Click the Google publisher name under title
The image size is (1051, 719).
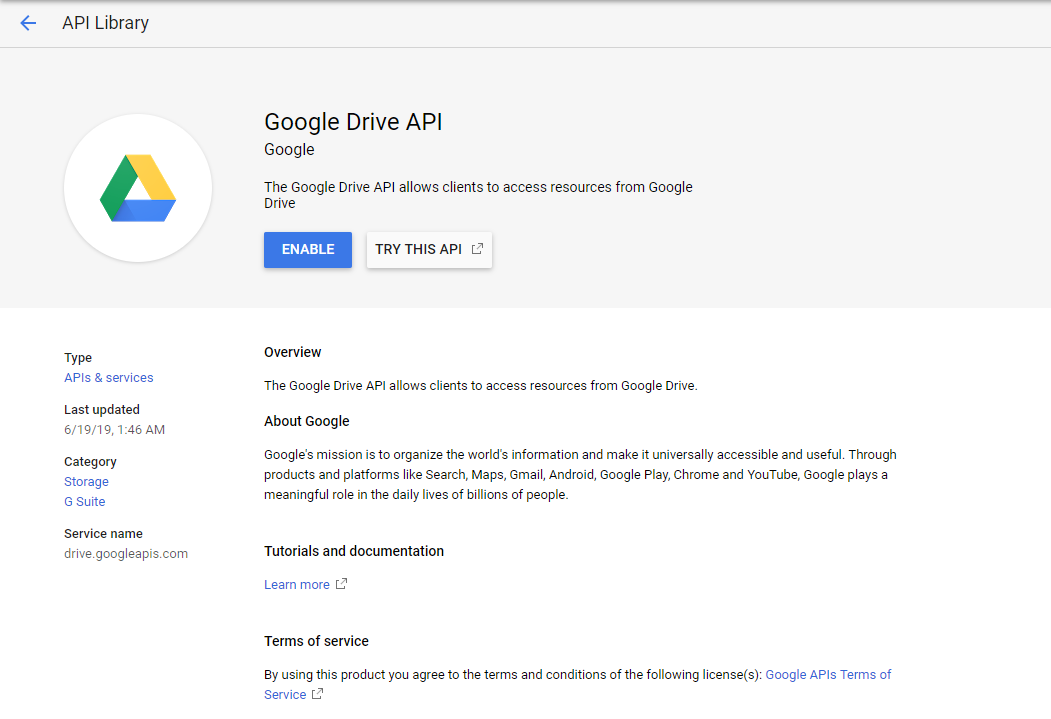click(x=289, y=150)
